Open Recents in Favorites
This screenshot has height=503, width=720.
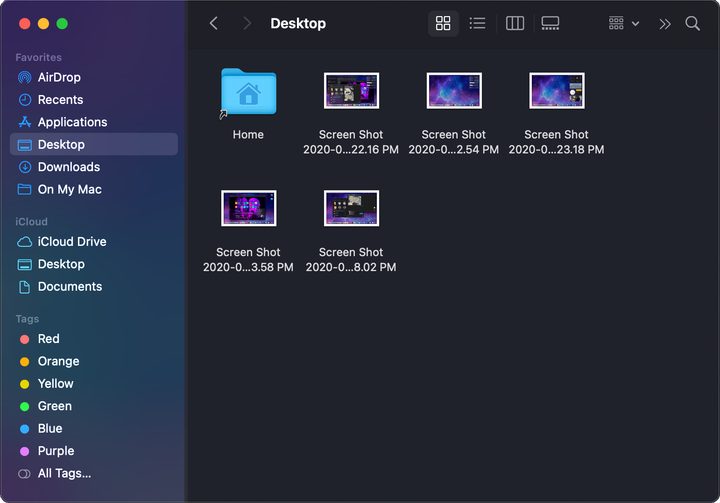(94, 100)
